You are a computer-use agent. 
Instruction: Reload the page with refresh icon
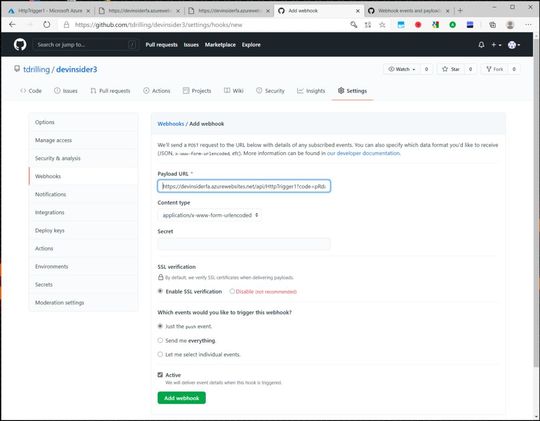[x=46, y=24]
